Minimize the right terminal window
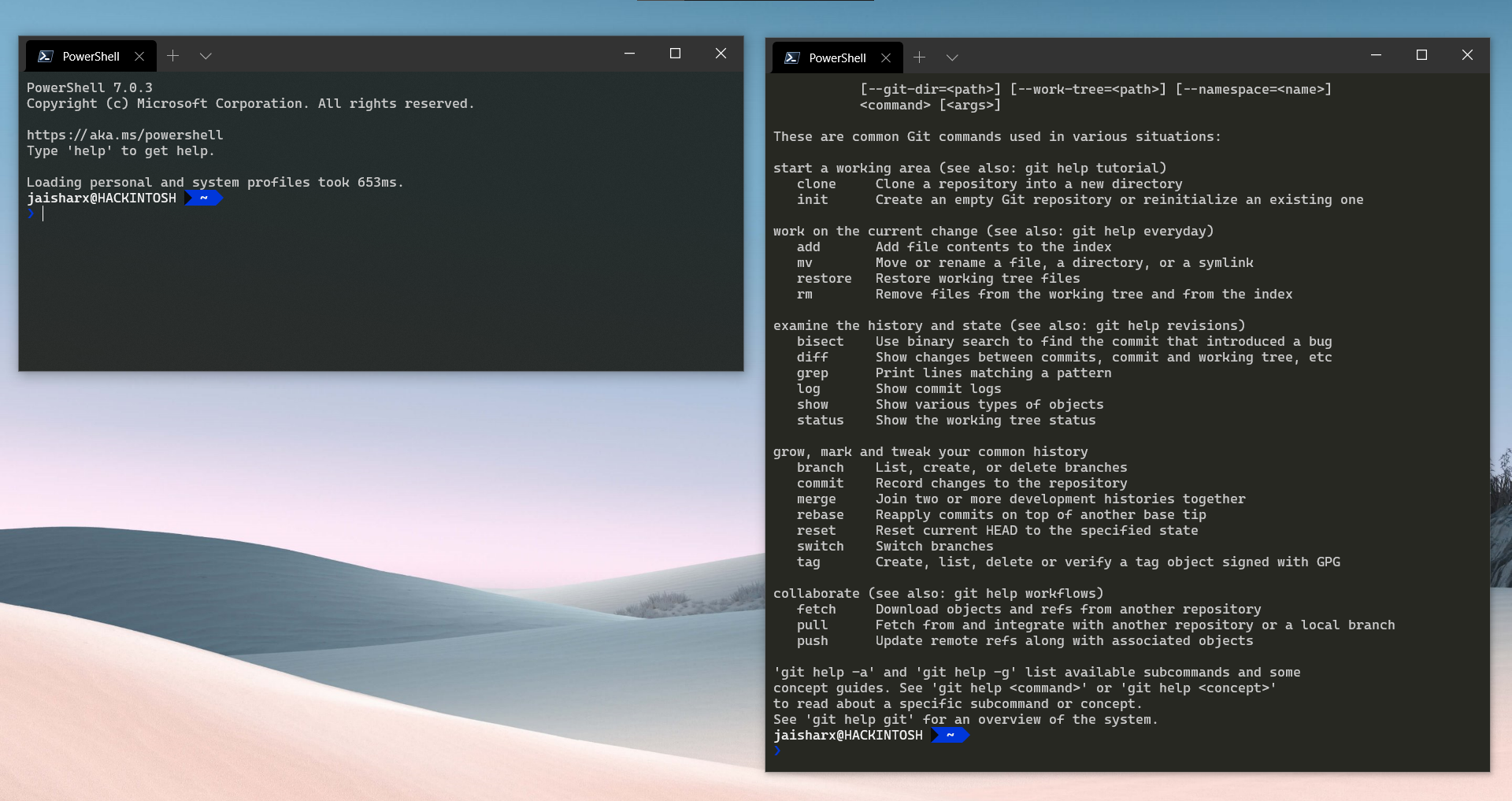 pos(1376,55)
